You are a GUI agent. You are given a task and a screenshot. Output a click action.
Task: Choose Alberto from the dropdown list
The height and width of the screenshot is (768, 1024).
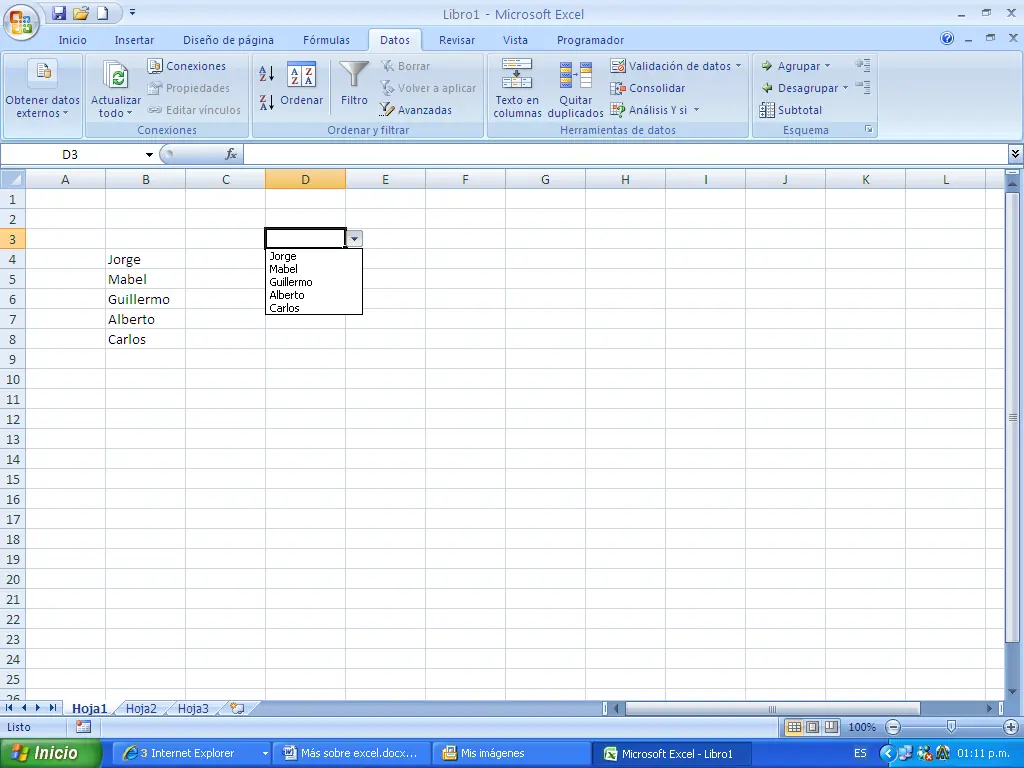coord(313,295)
